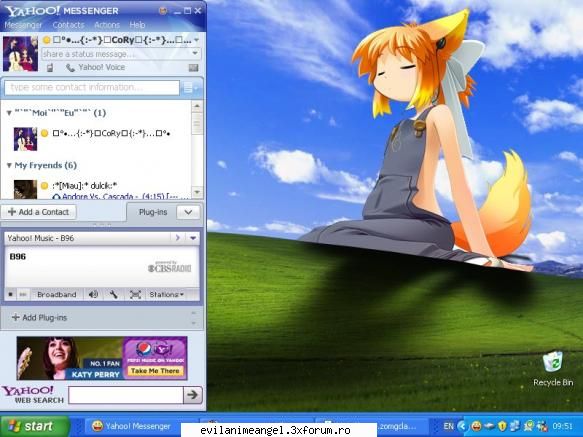Image resolution: width=583 pixels, height=437 pixels.
Task: Click the pop-out player icon
Action: coord(135,295)
